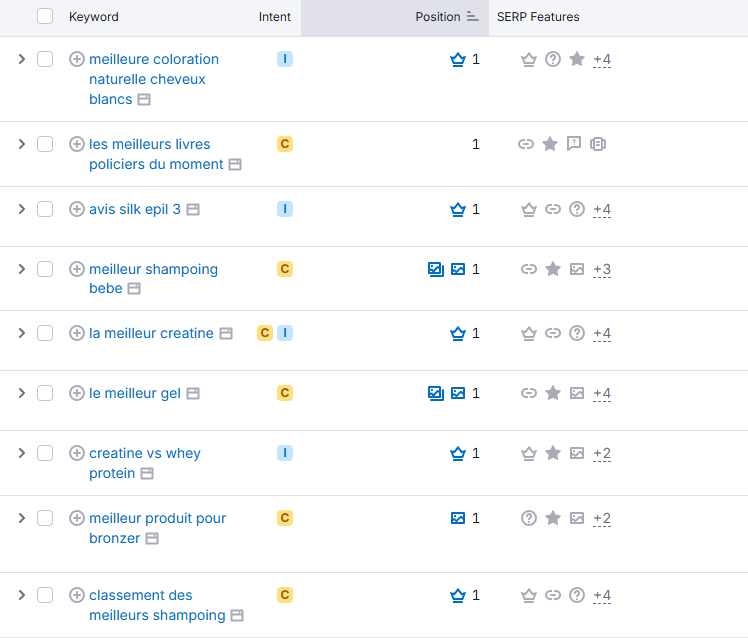
Task: Expand the 'le meilleur gel' row chevron
Action: point(21,393)
